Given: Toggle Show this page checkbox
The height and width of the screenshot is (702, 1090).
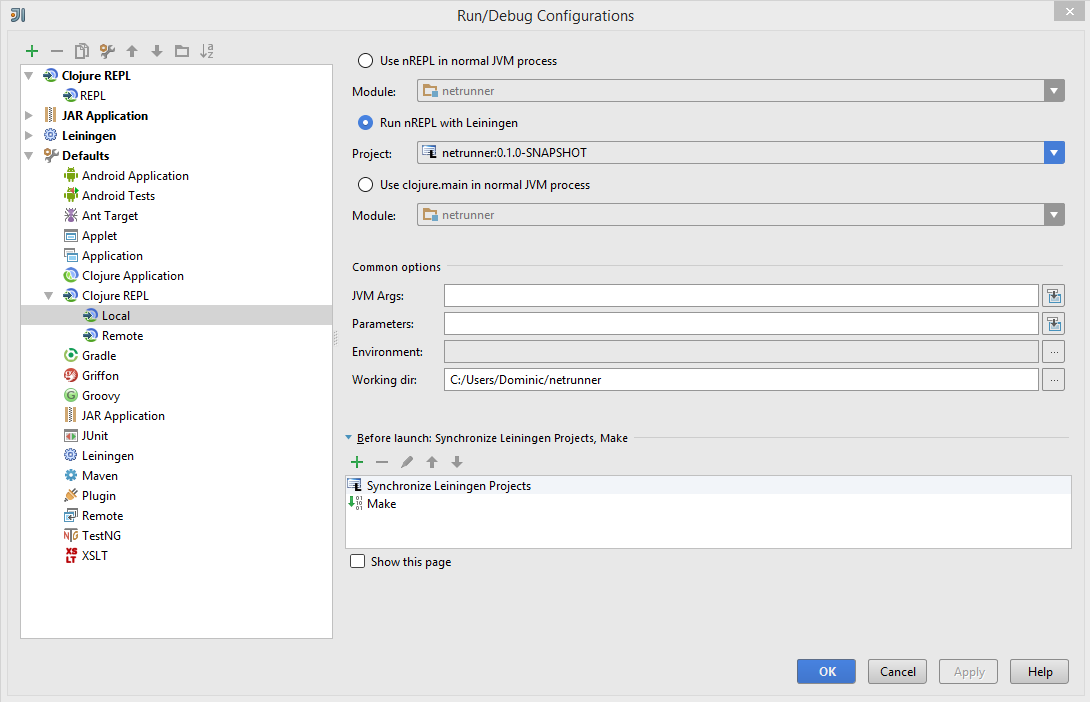Looking at the screenshot, I should click(x=357, y=561).
